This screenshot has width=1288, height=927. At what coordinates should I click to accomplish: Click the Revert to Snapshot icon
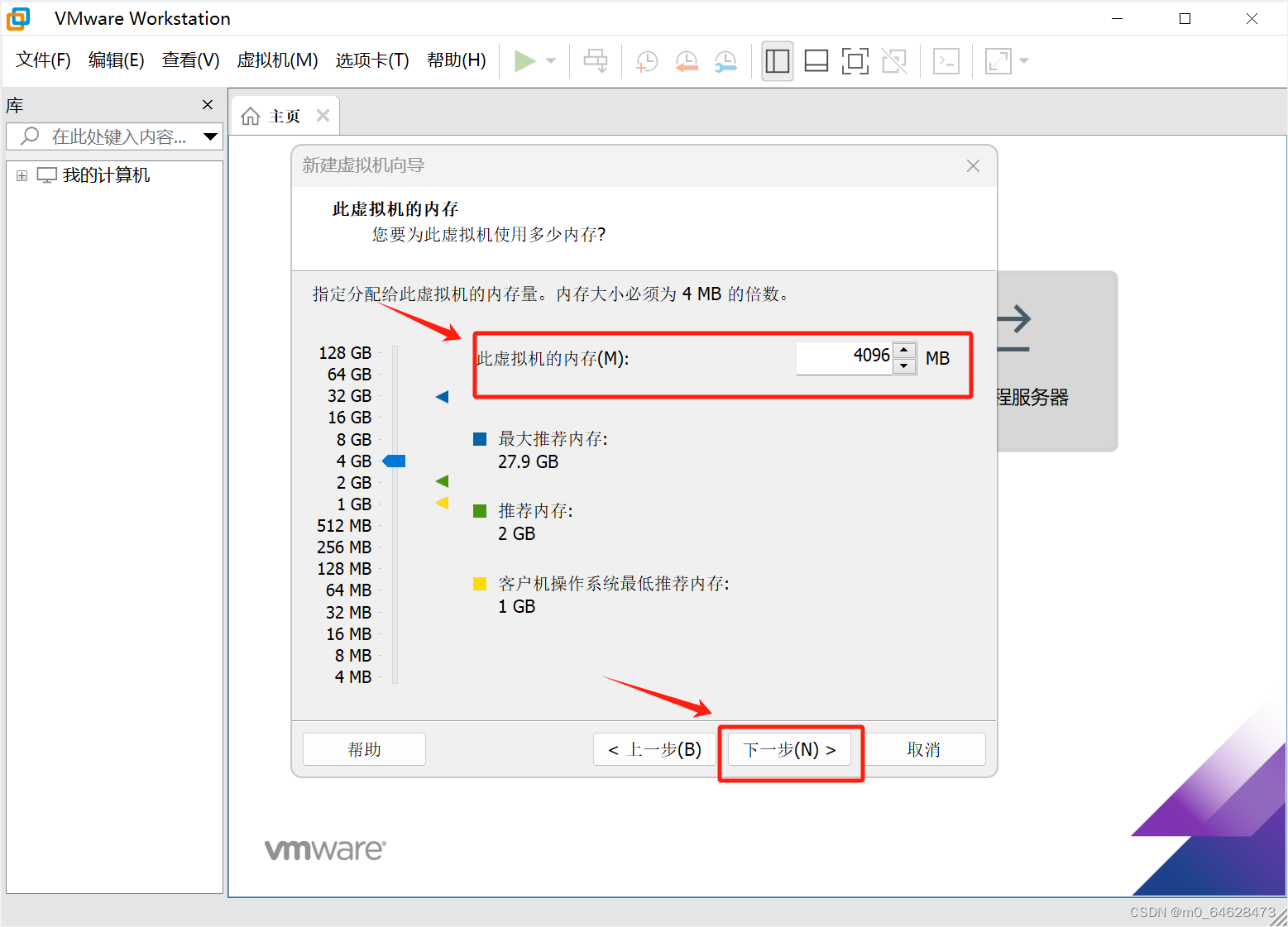tap(687, 61)
